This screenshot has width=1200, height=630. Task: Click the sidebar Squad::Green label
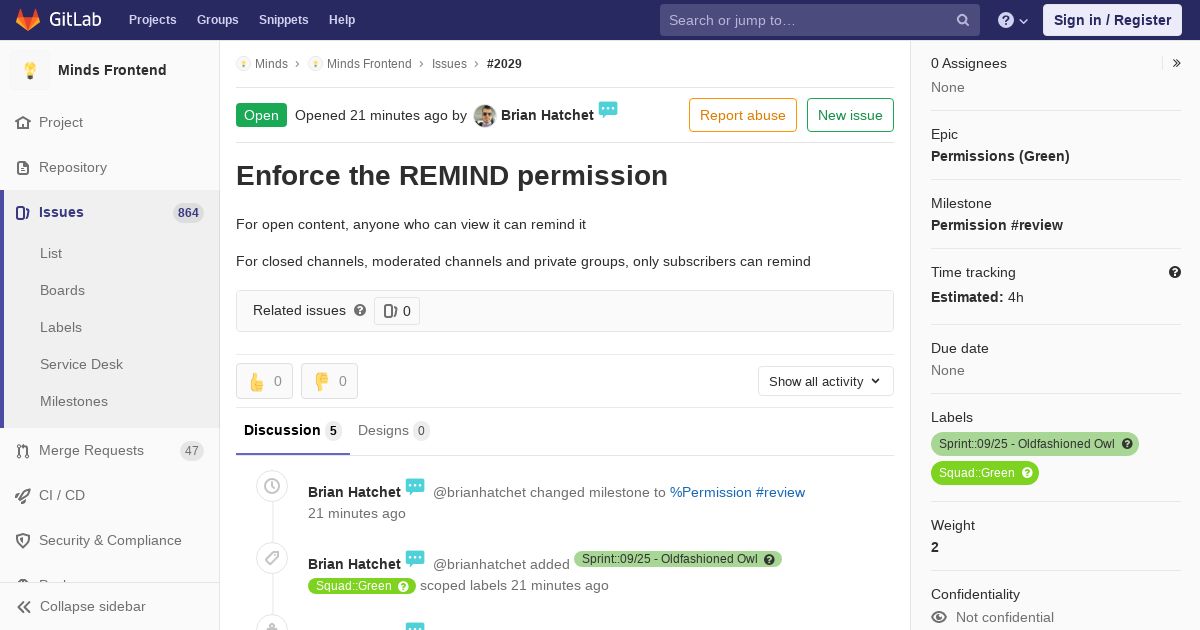985,473
